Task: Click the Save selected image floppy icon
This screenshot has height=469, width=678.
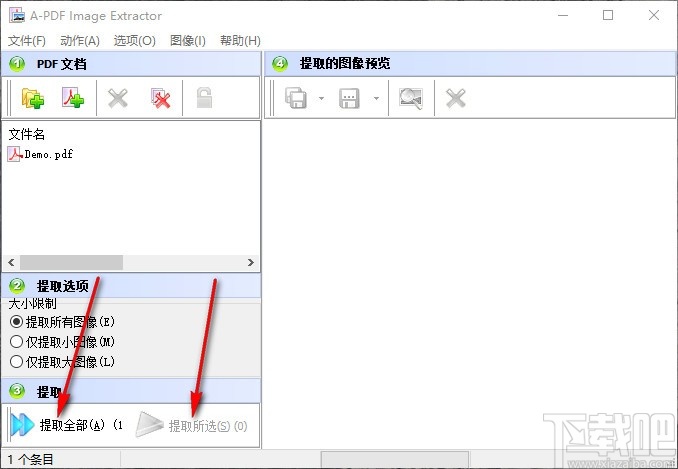Action: click(x=349, y=98)
